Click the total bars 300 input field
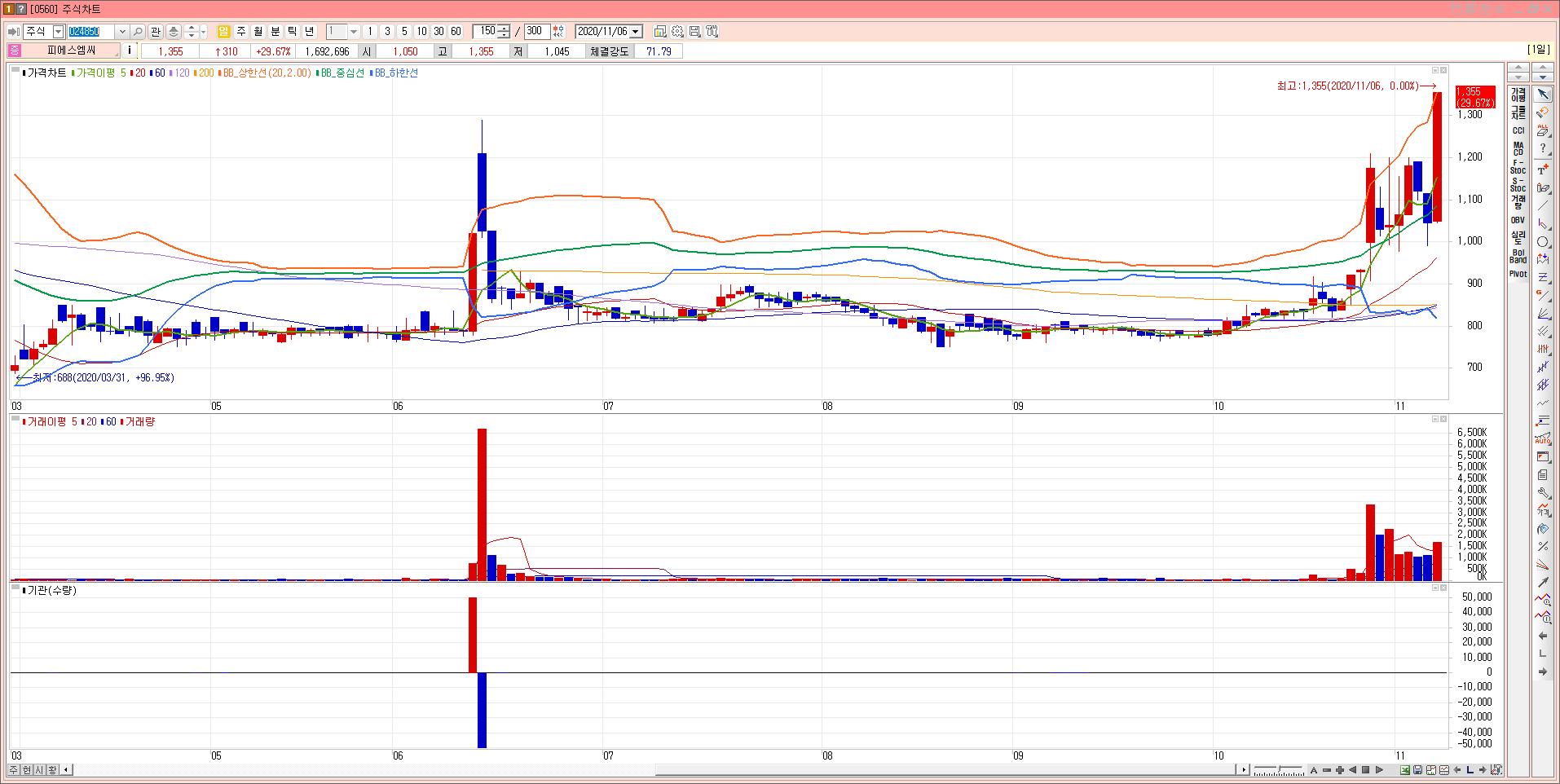 [536, 31]
